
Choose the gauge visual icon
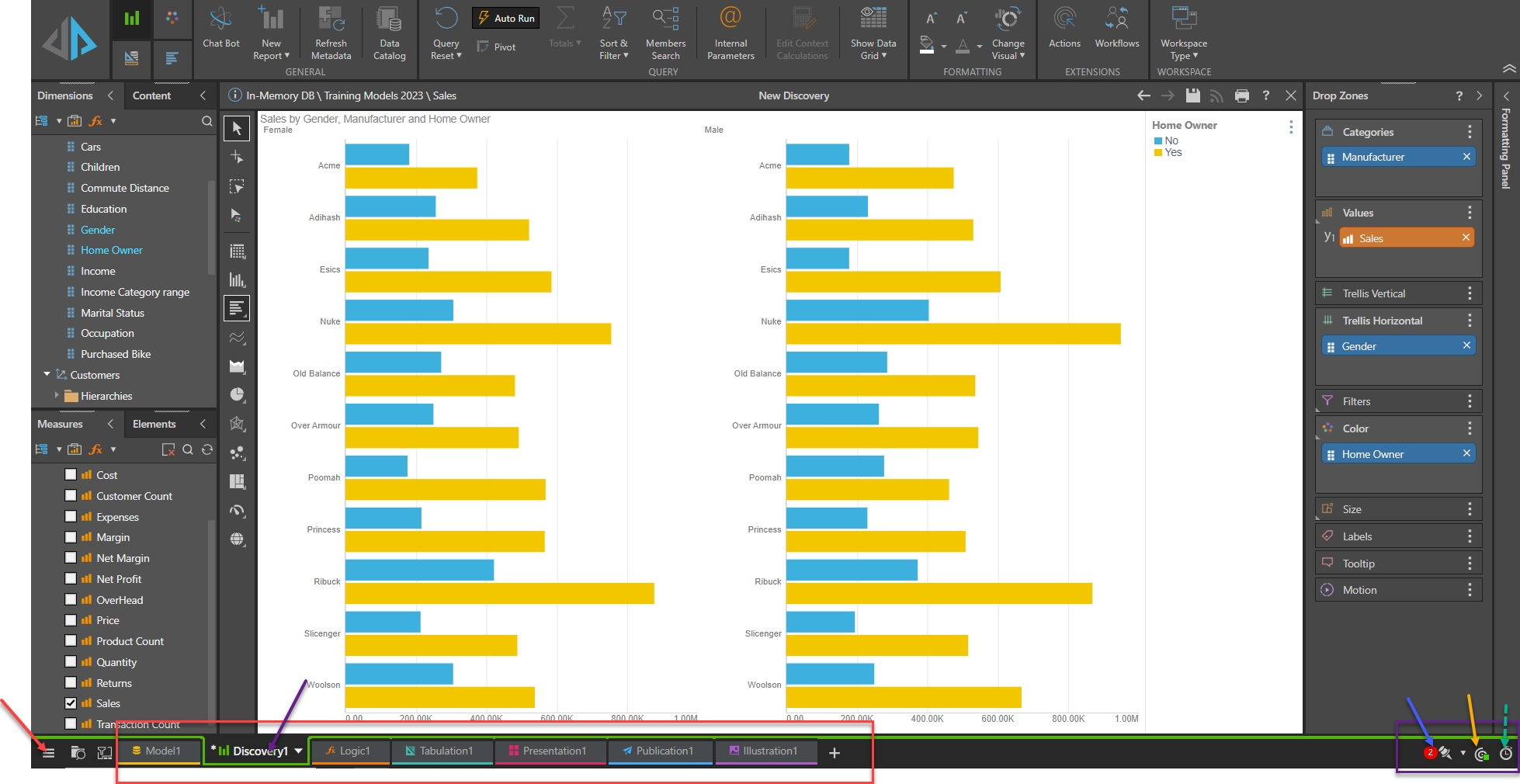point(237,511)
